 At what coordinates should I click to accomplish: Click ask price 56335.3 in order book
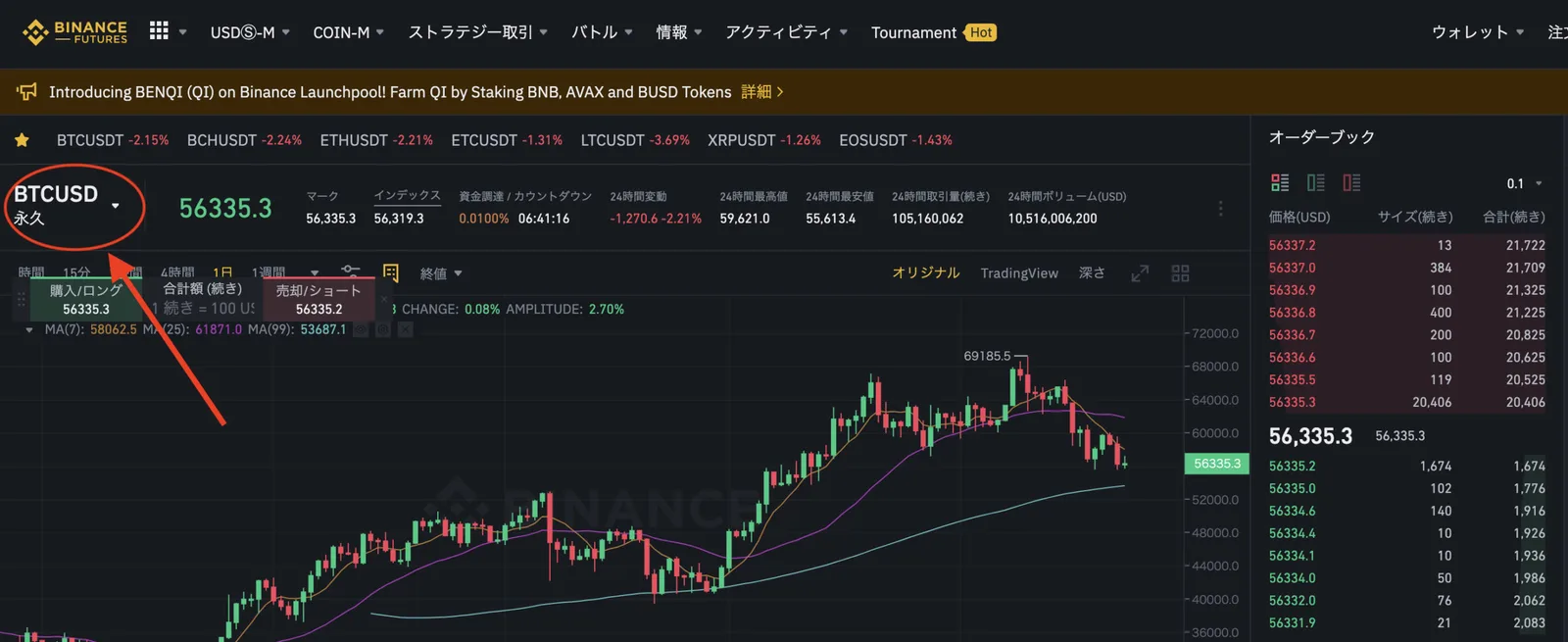[x=1292, y=402]
